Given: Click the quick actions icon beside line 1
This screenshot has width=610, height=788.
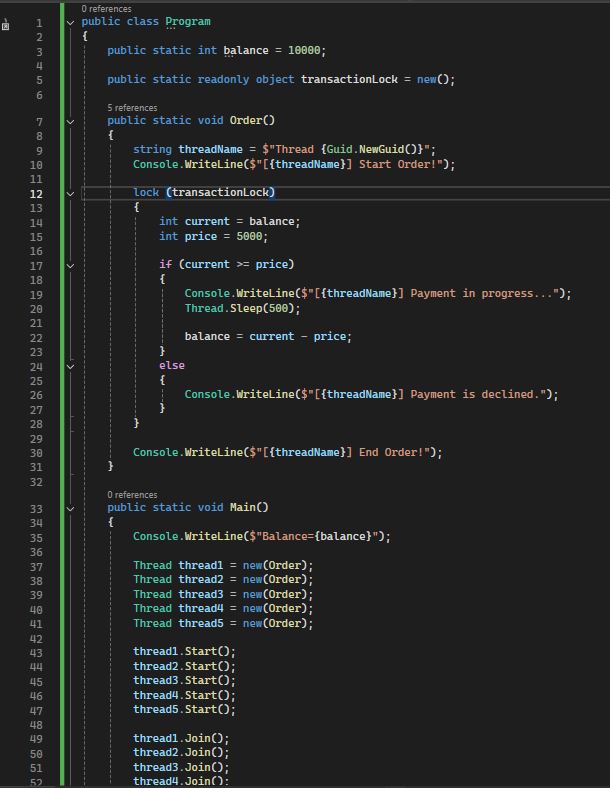Looking at the screenshot, I should (6, 24).
